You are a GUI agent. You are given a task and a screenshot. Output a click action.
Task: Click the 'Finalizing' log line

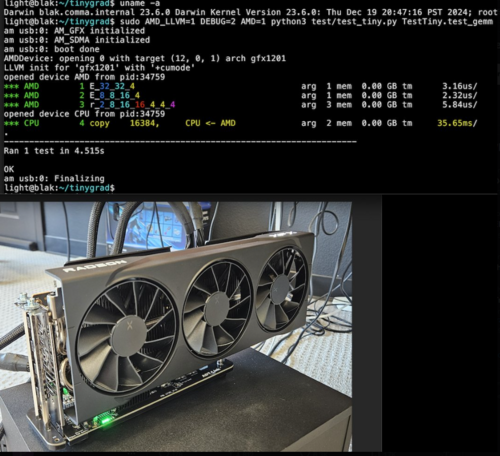[x=54, y=179]
